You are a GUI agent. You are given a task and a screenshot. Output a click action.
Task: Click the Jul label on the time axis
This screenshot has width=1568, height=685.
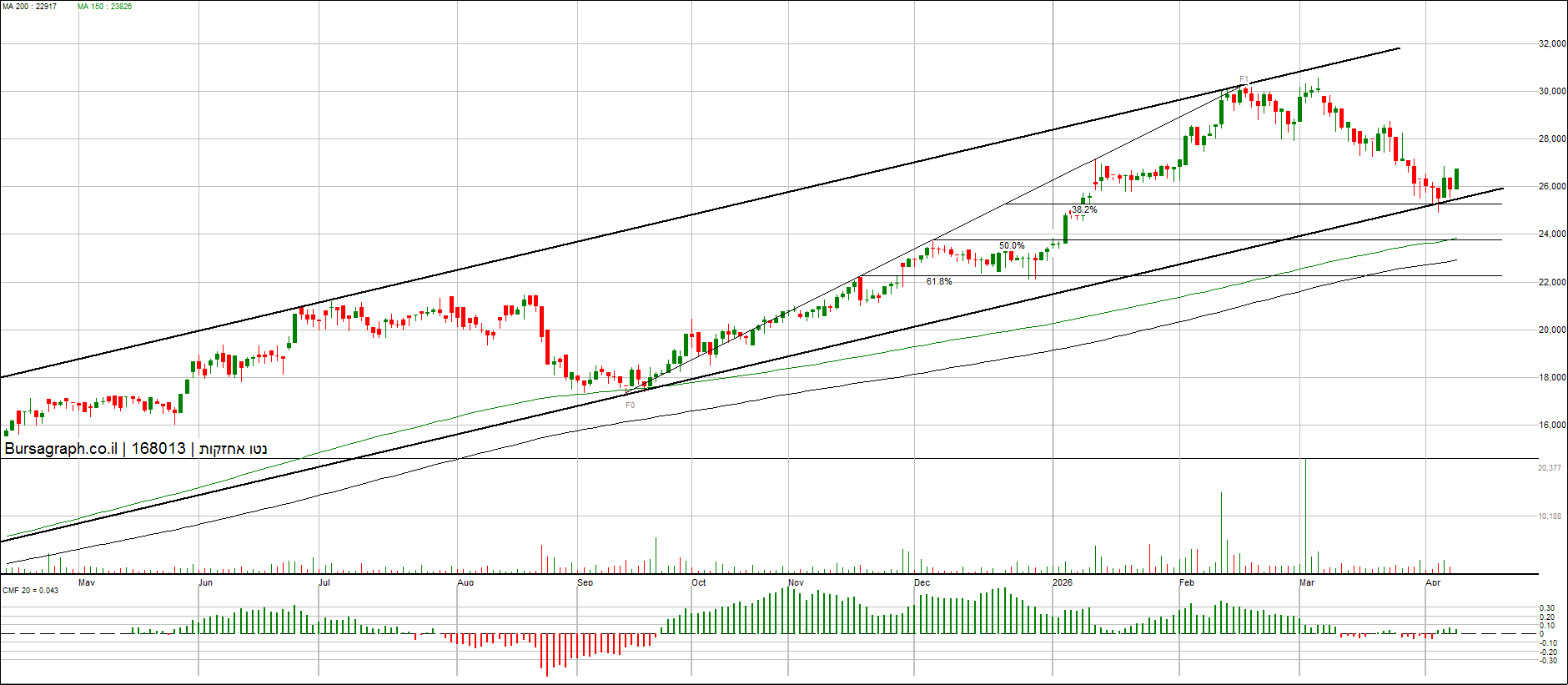pyautogui.click(x=324, y=582)
